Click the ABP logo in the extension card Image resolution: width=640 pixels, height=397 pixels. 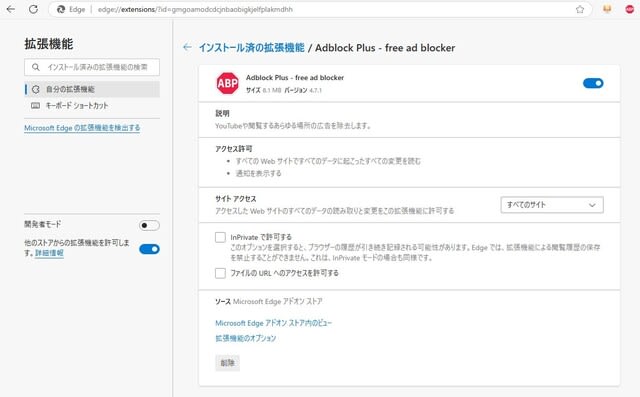(227, 83)
